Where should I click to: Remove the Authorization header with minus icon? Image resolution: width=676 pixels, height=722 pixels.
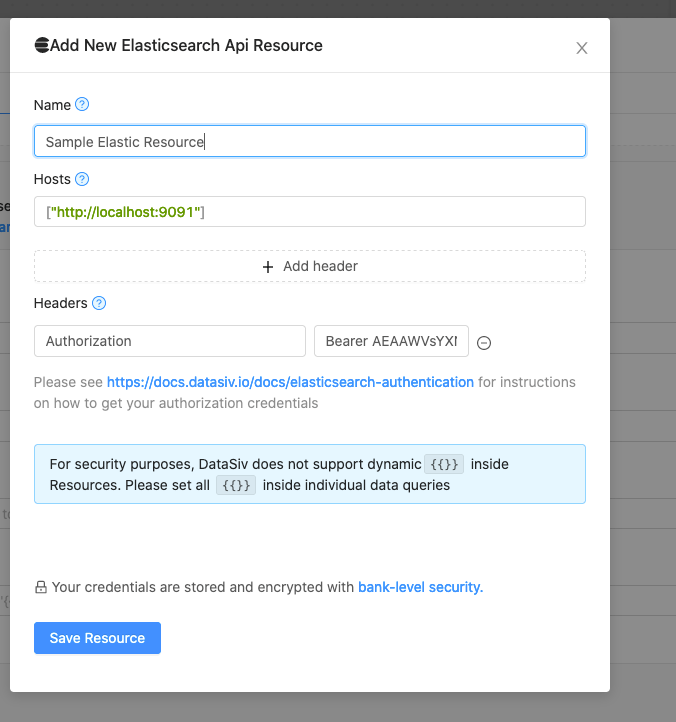pyautogui.click(x=484, y=343)
